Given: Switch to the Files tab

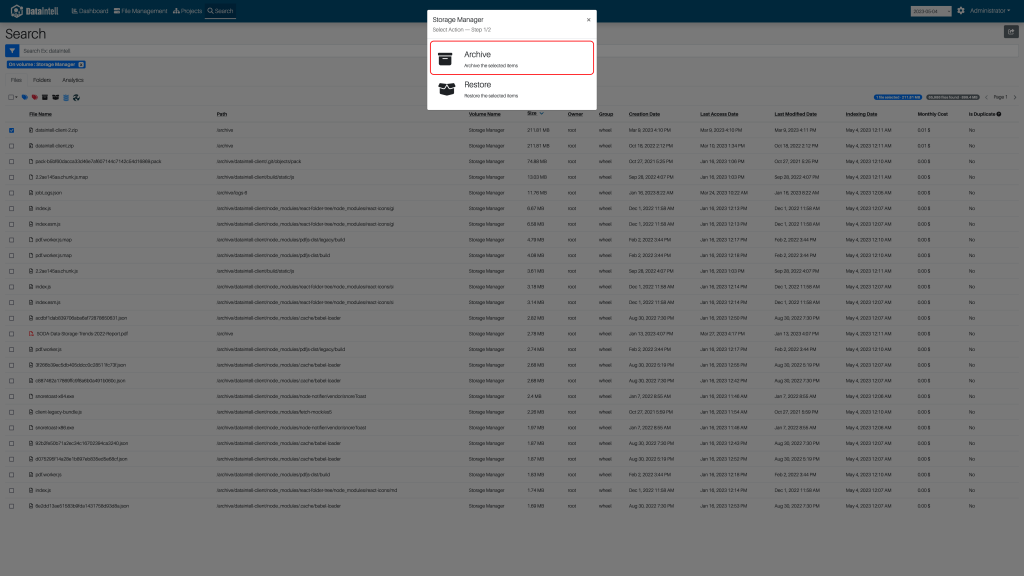Looking at the screenshot, I should [x=16, y=80].
